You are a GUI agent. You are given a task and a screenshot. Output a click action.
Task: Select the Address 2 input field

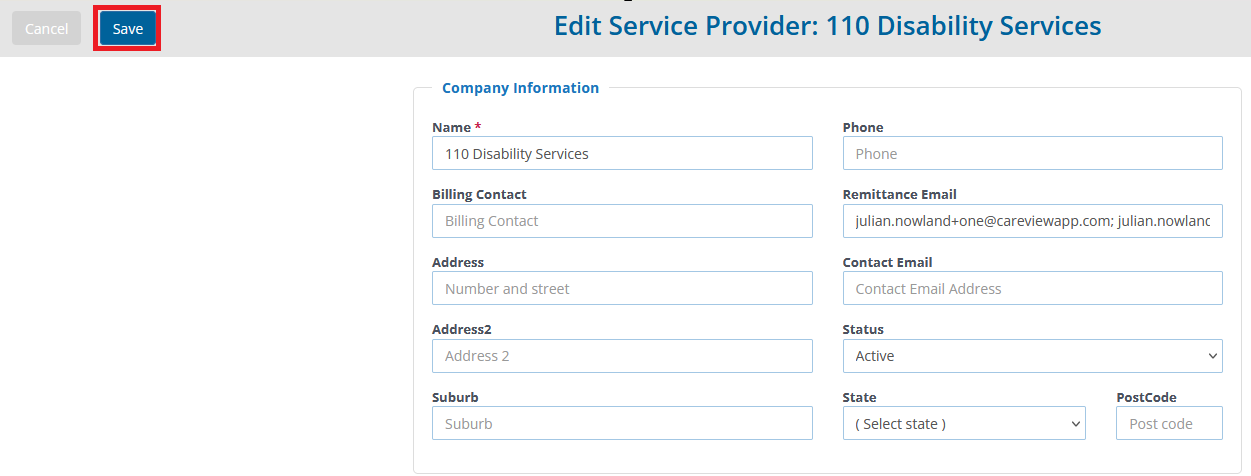tap(622, 356)
